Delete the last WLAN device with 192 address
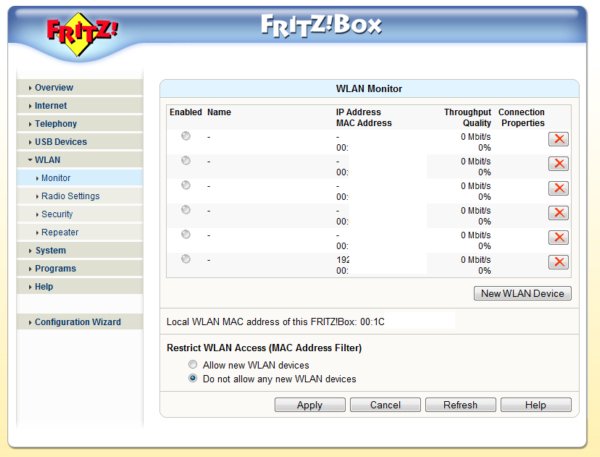This screenshot has height=457, width=600. click(559, 262)
